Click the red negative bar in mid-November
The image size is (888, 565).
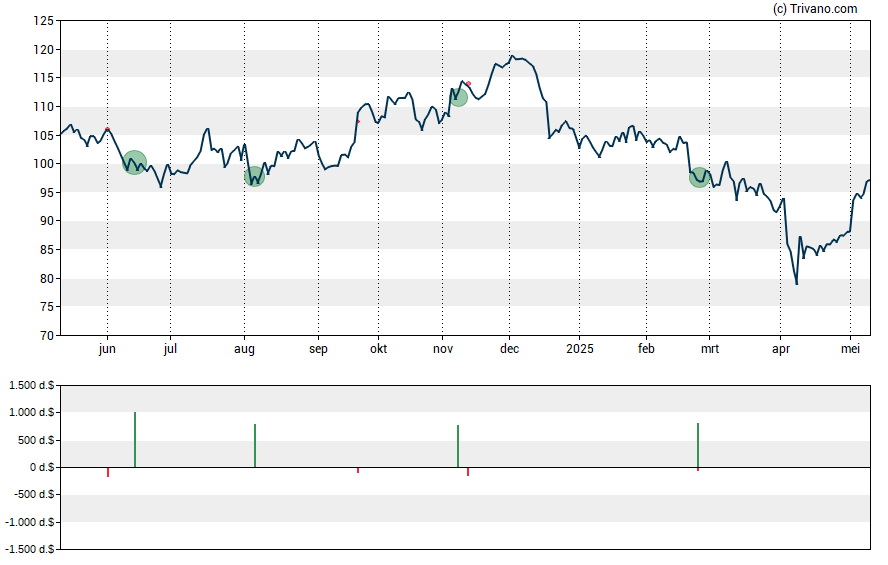coord(468,472)
